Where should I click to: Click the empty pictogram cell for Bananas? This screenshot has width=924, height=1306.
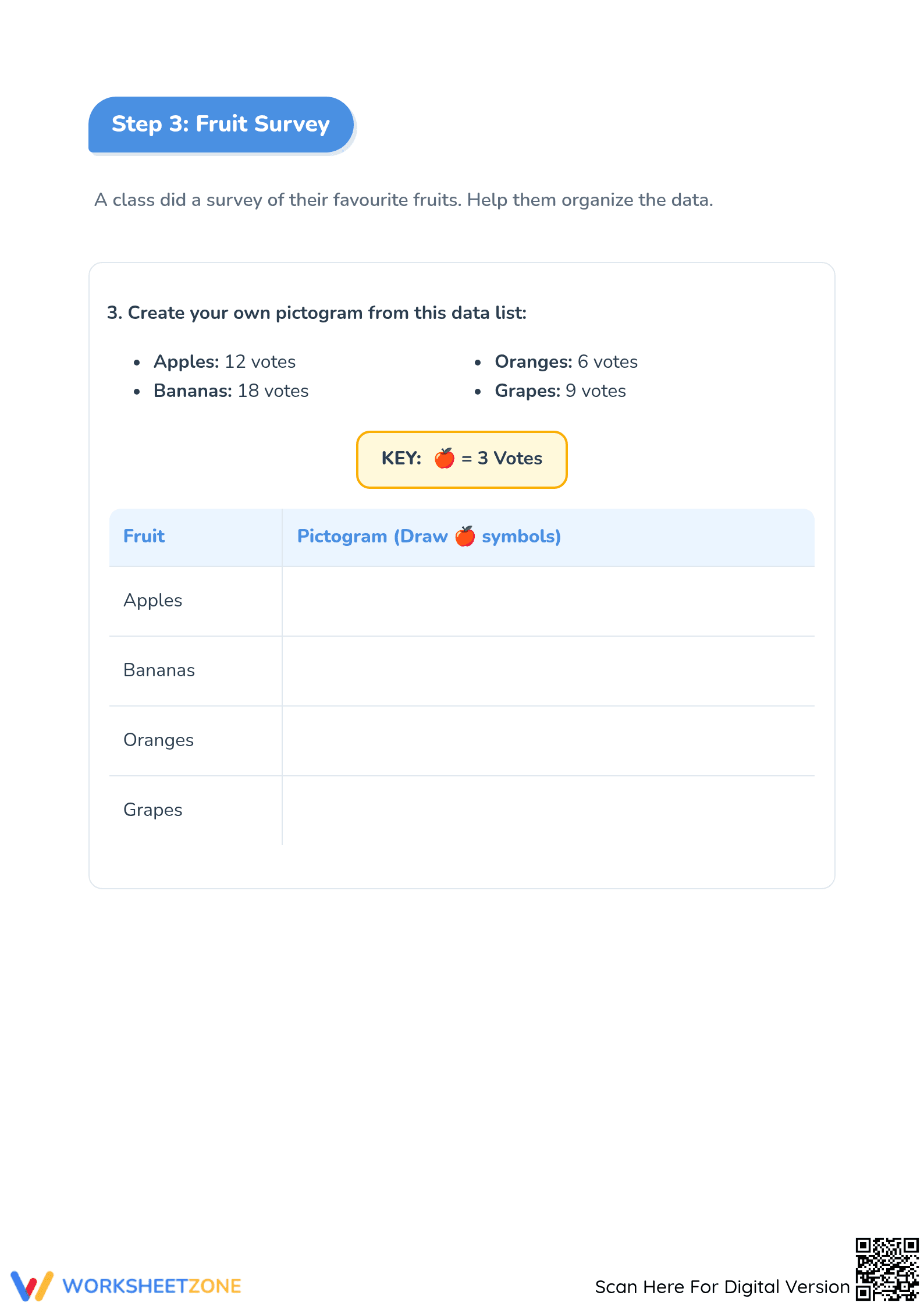click(x=548, y=671)
